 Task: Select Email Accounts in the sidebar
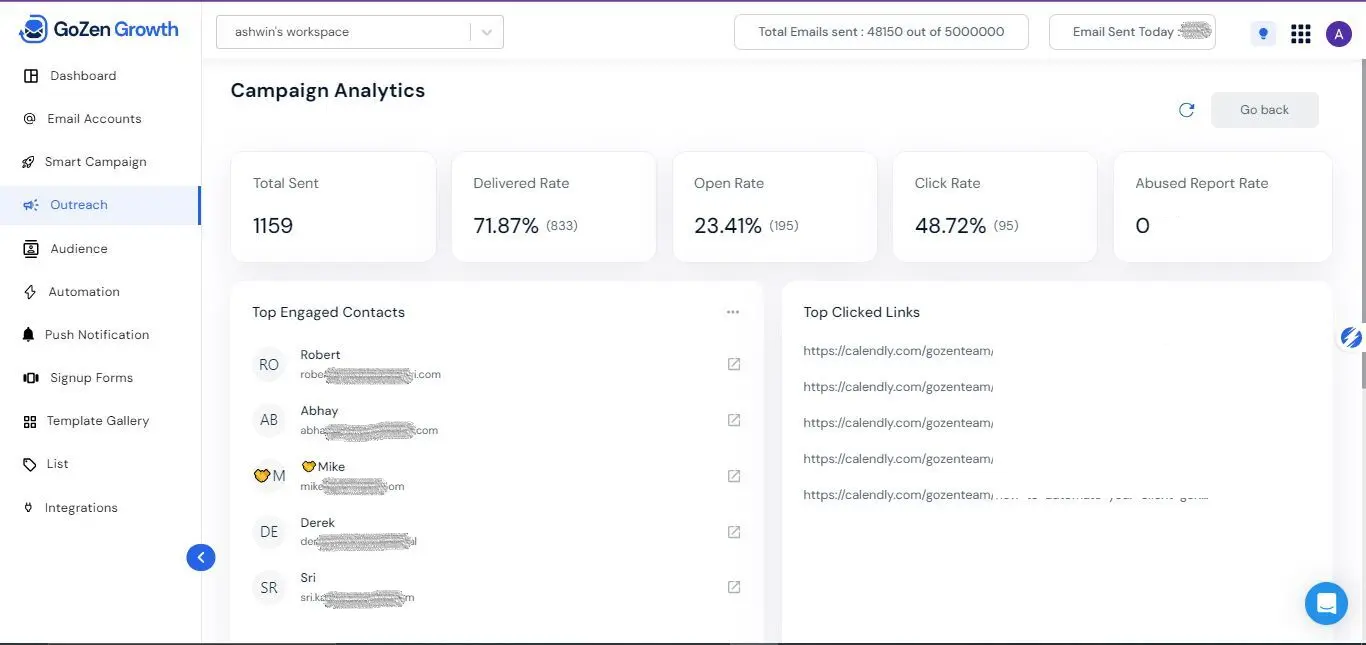[95, 118]
